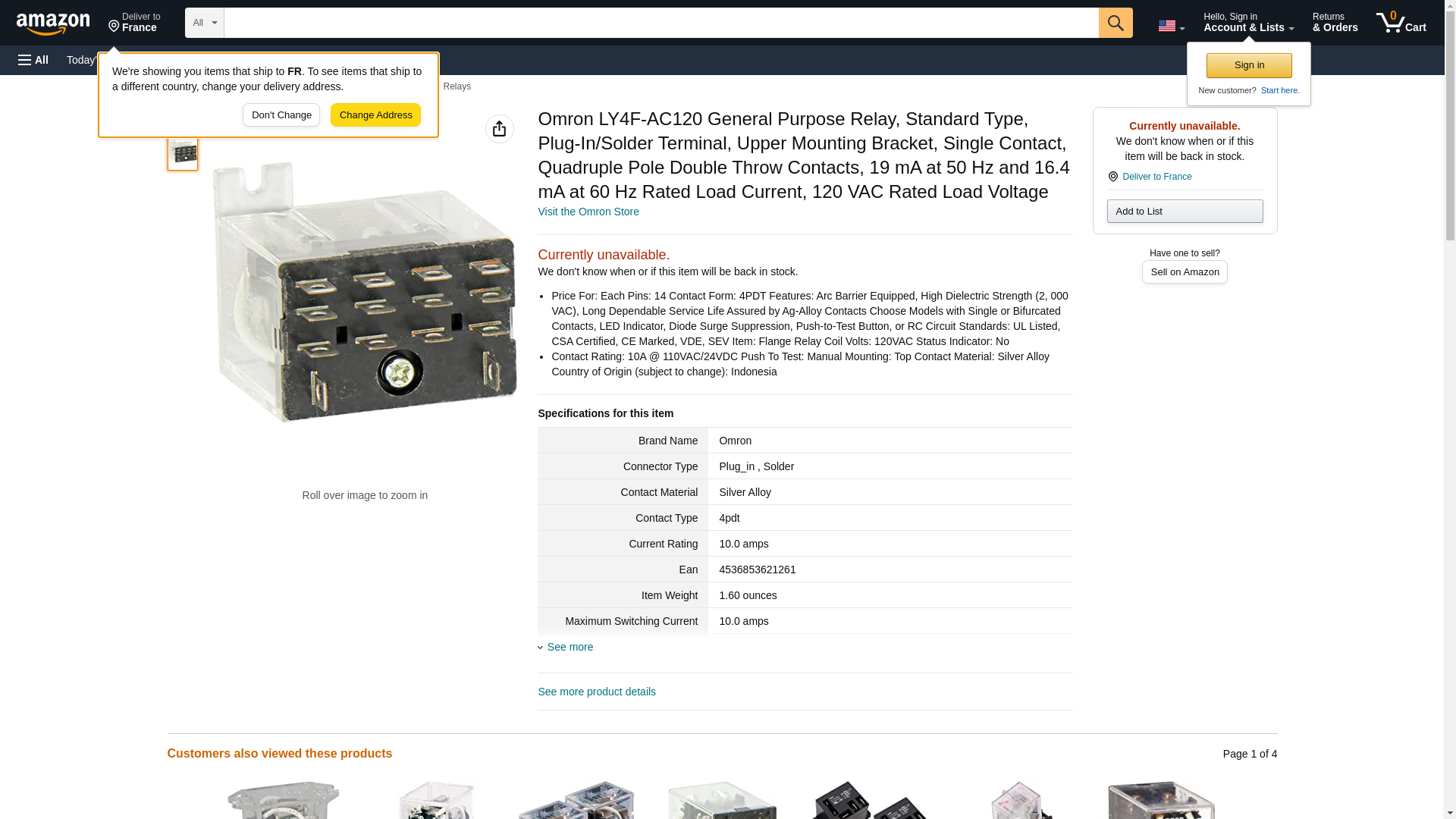This screenshot has height=819, width=1456.
Task: Select the relay product thumbnail
Action: coord(183,153)
